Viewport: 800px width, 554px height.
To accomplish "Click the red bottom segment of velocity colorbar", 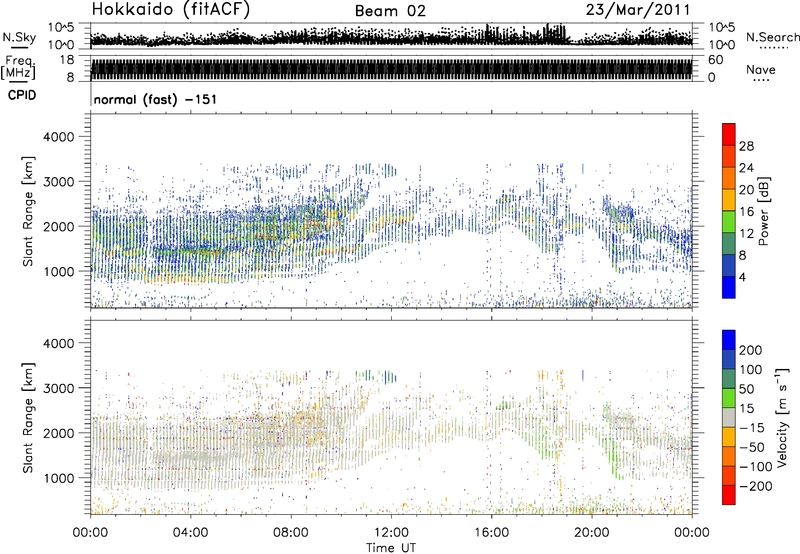I will pos(729,495).
